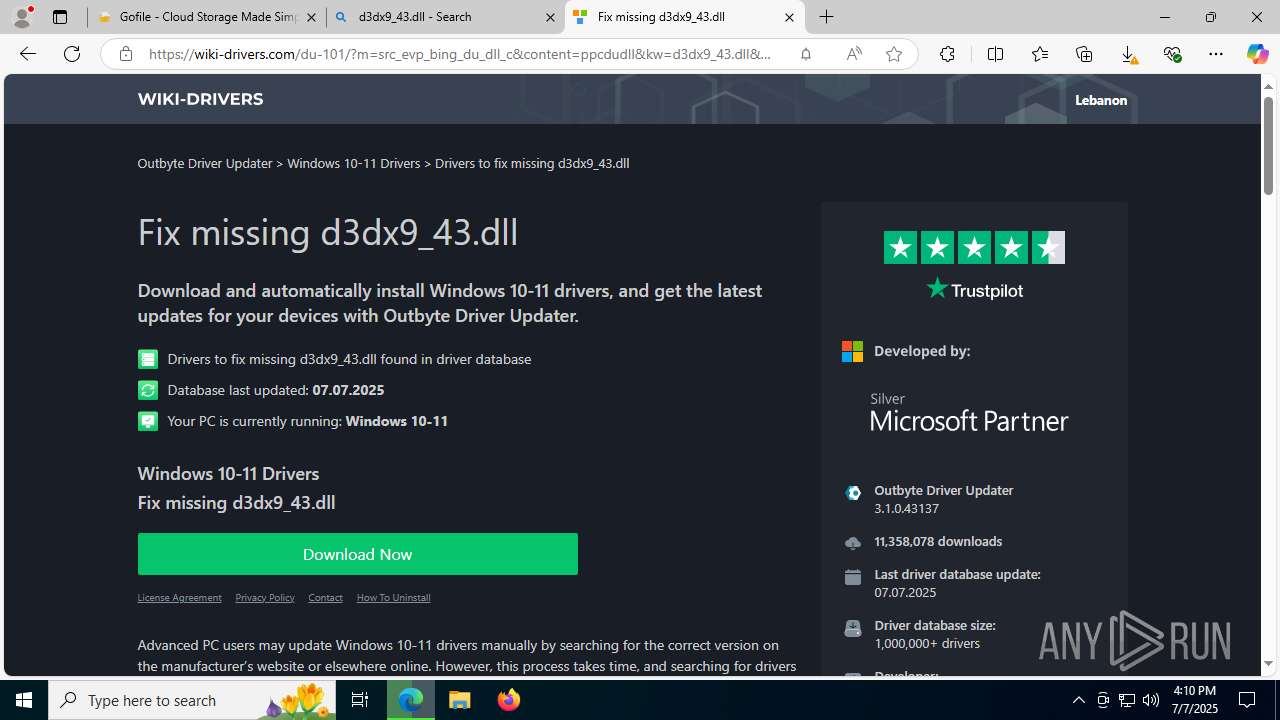The height and width of the screenshot is (720, 1280).
Task: Open the How To Uninstall link
Action: pos(393,597)
